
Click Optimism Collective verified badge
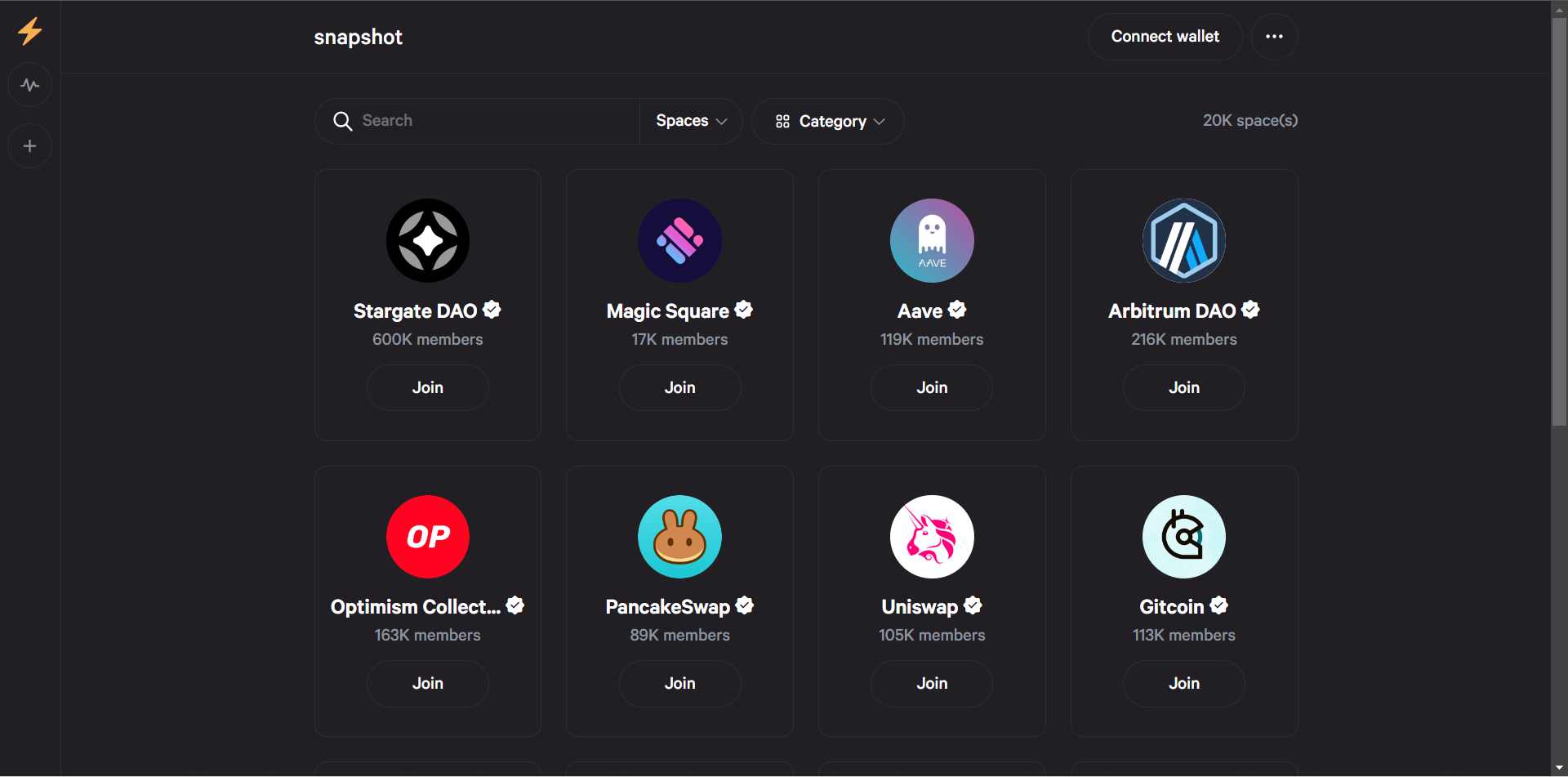515,605
